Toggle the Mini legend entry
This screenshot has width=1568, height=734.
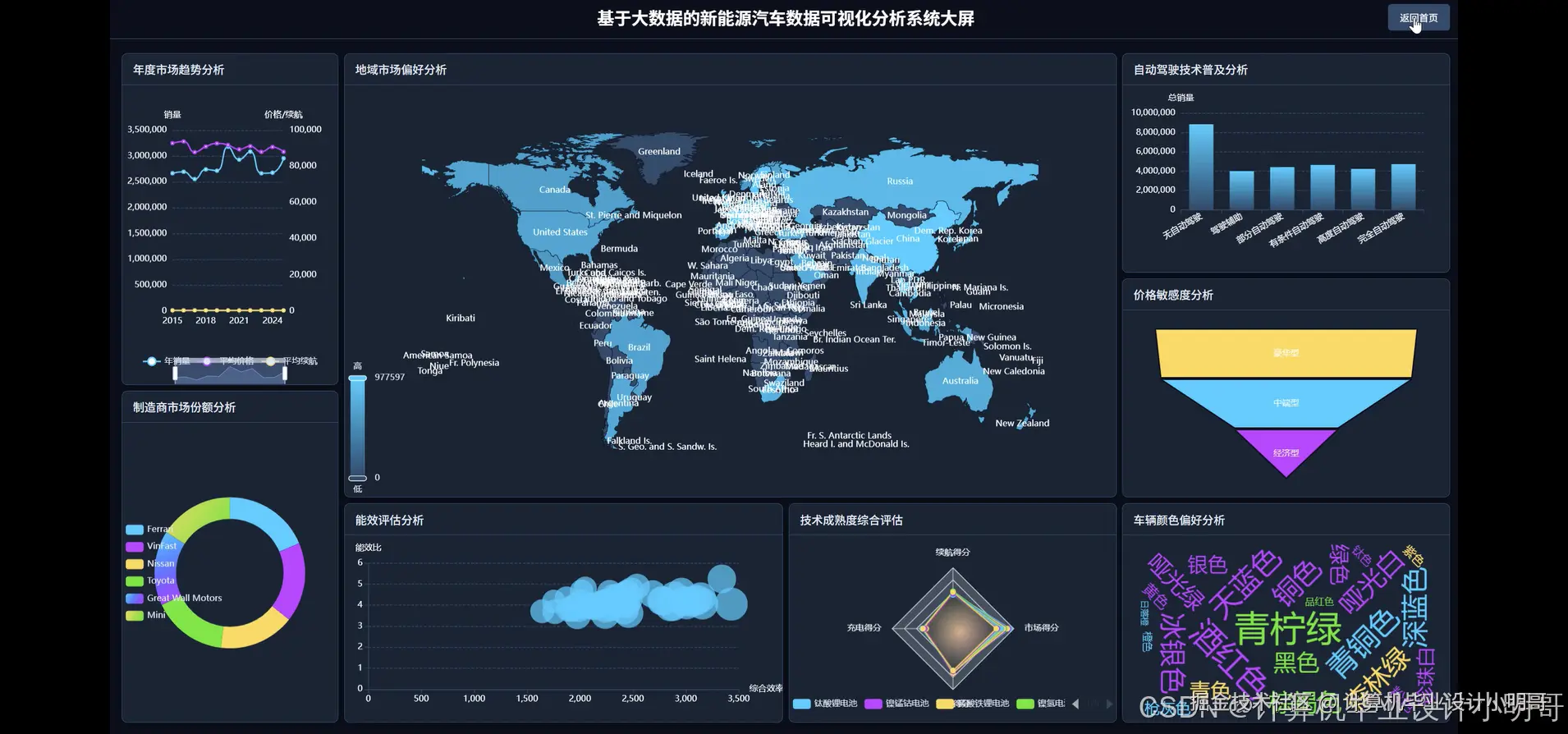(146, 615)
